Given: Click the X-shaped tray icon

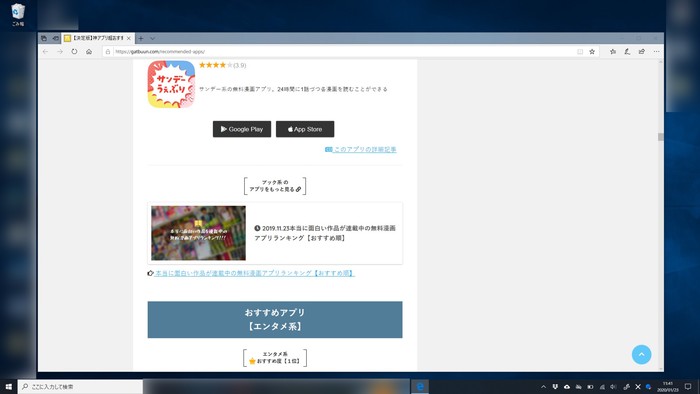Looking at the screenshot, I should point(638,387).
